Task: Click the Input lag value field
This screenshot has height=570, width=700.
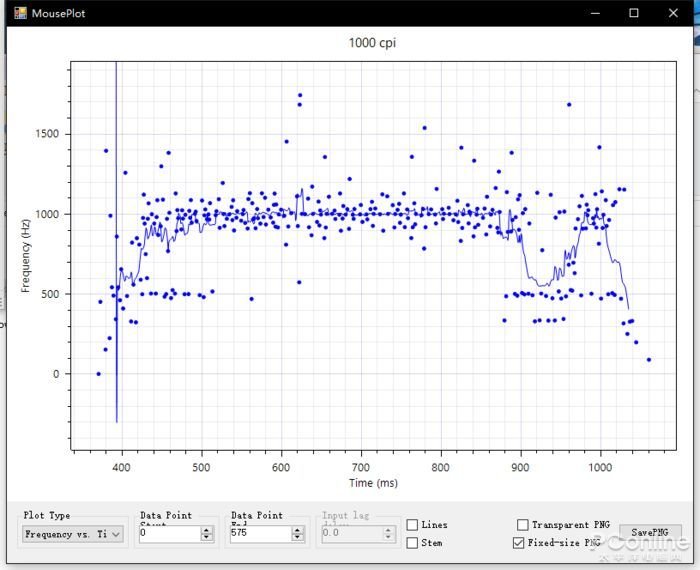Action: (x=352, y=533)
